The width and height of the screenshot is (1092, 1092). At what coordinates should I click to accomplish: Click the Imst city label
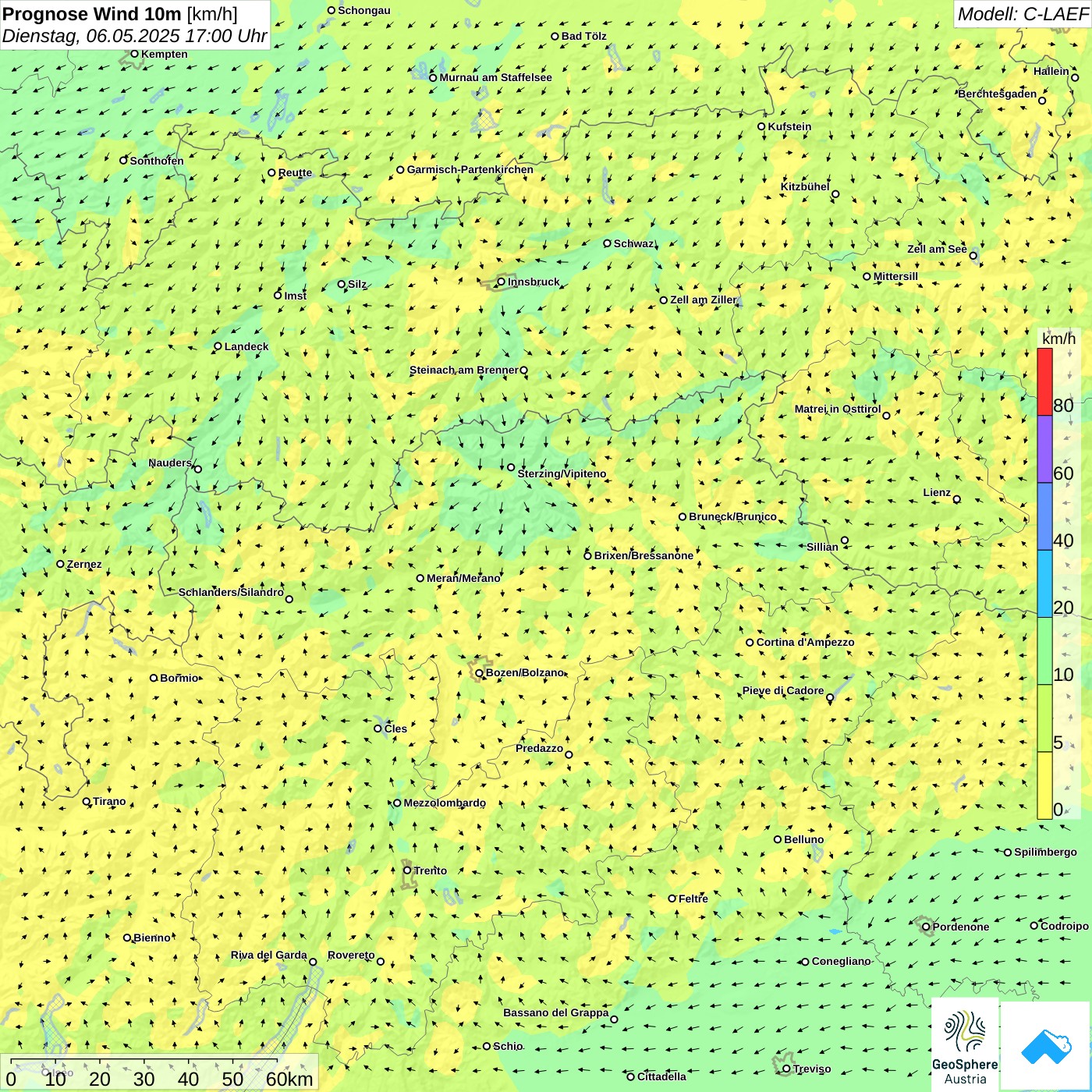[296, 296]
